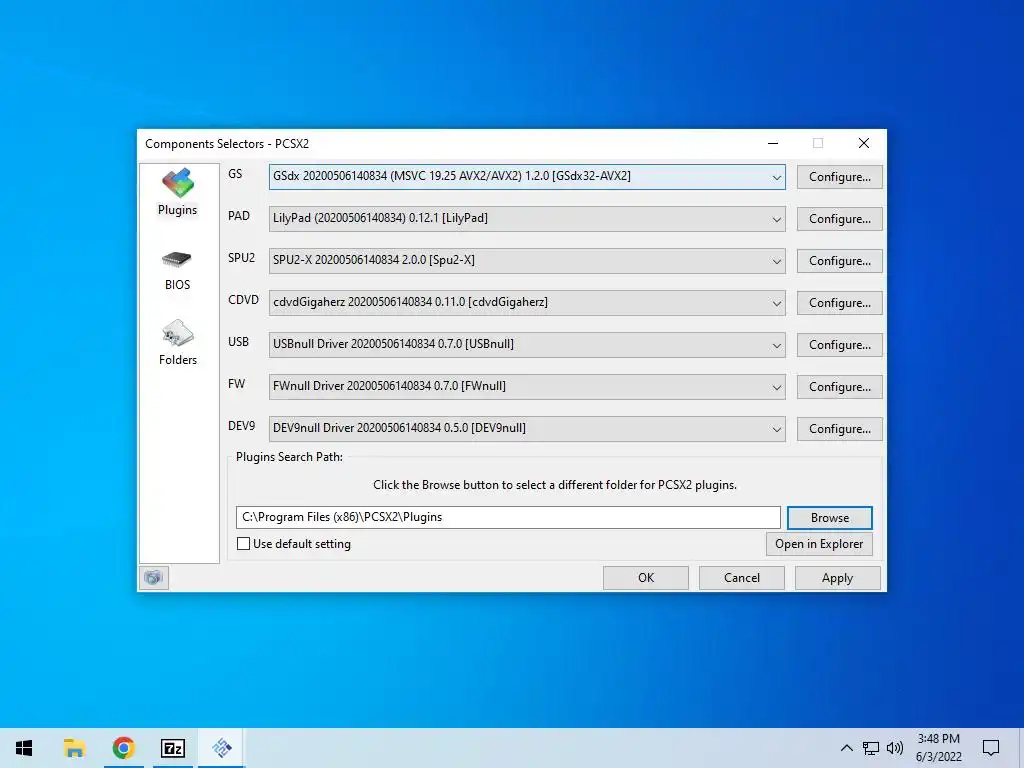
Task: Expand the USBnull Driver dropdown
Action: point(776,345)
